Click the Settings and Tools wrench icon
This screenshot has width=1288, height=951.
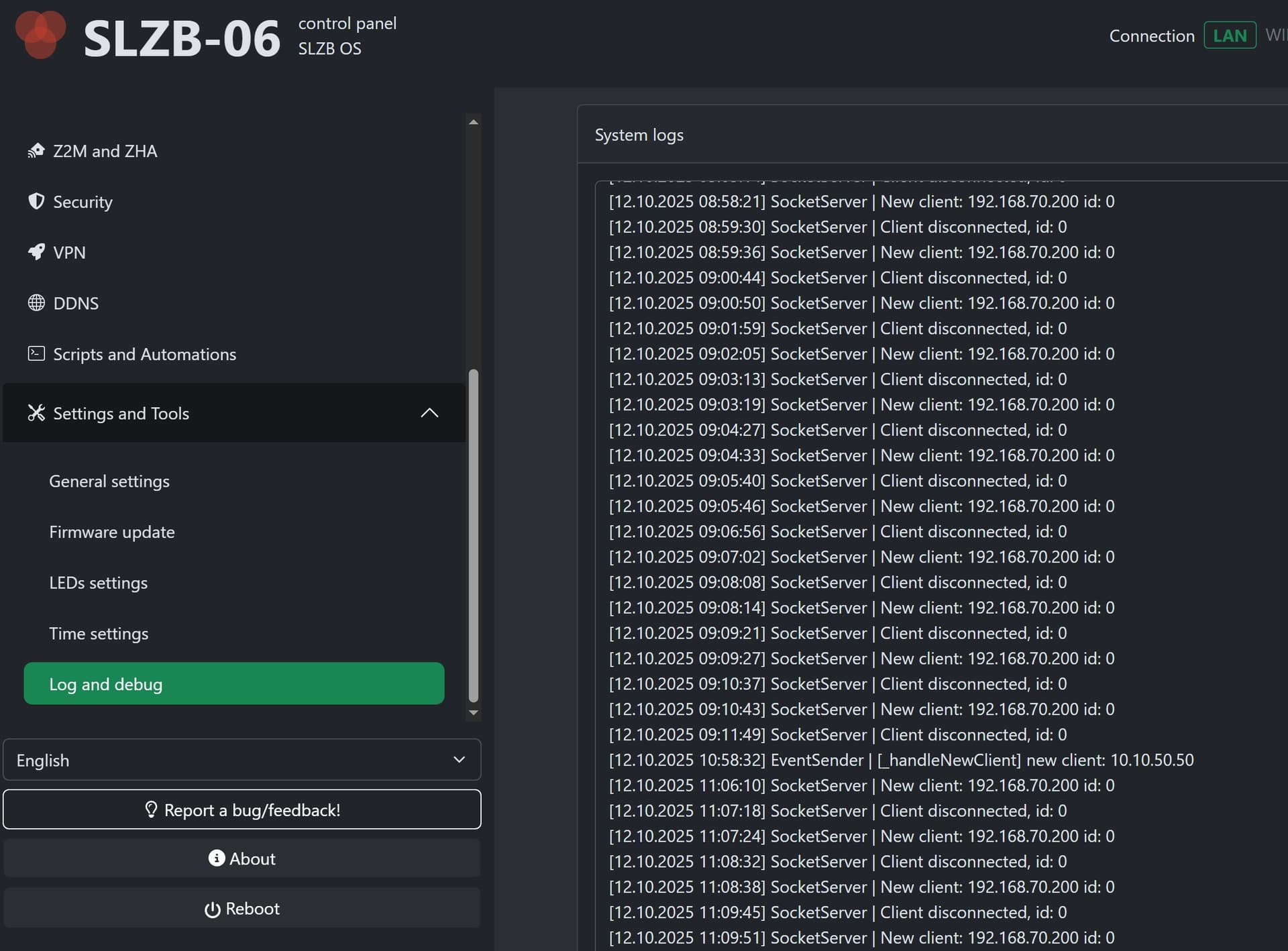(36, 413)
